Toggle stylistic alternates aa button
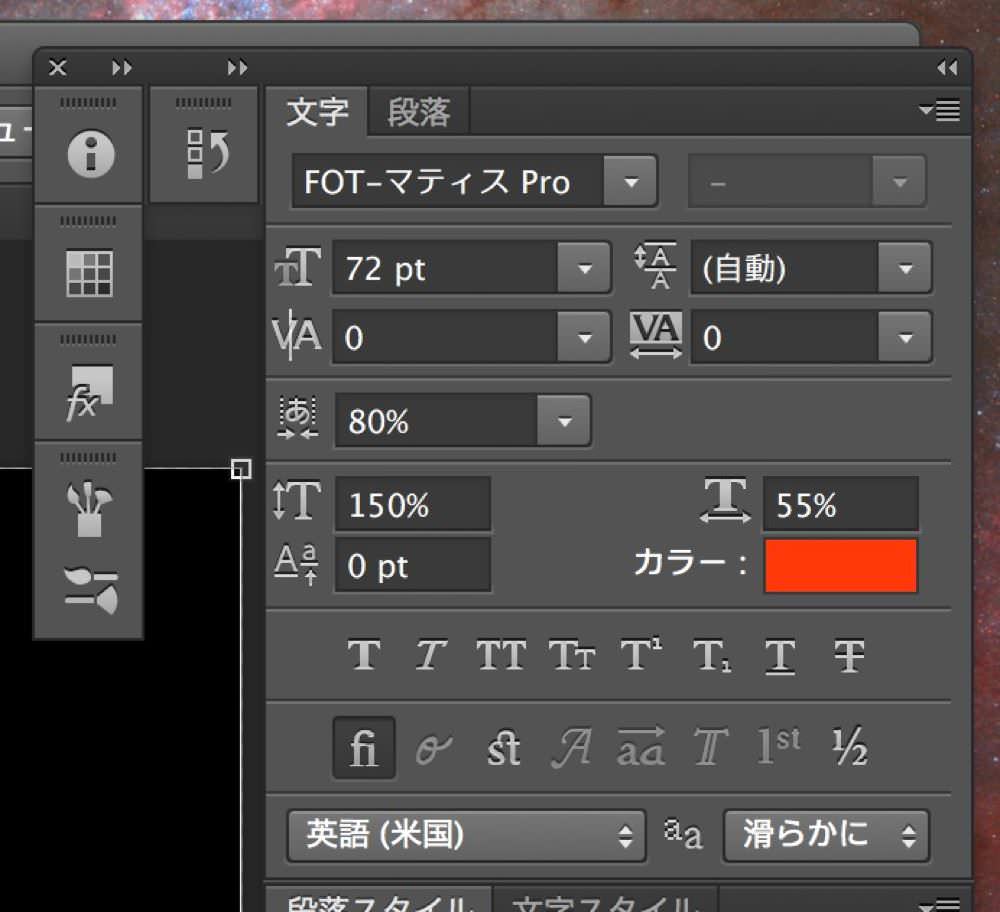 click(641, 747)
